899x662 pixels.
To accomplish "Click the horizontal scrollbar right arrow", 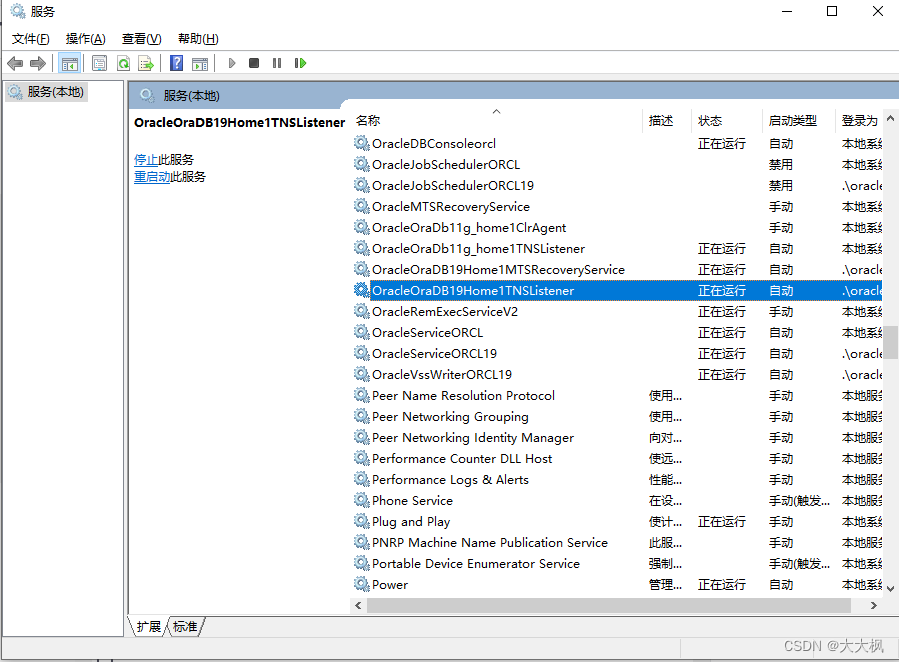I will pyautogui.click(x=874, y=605).
